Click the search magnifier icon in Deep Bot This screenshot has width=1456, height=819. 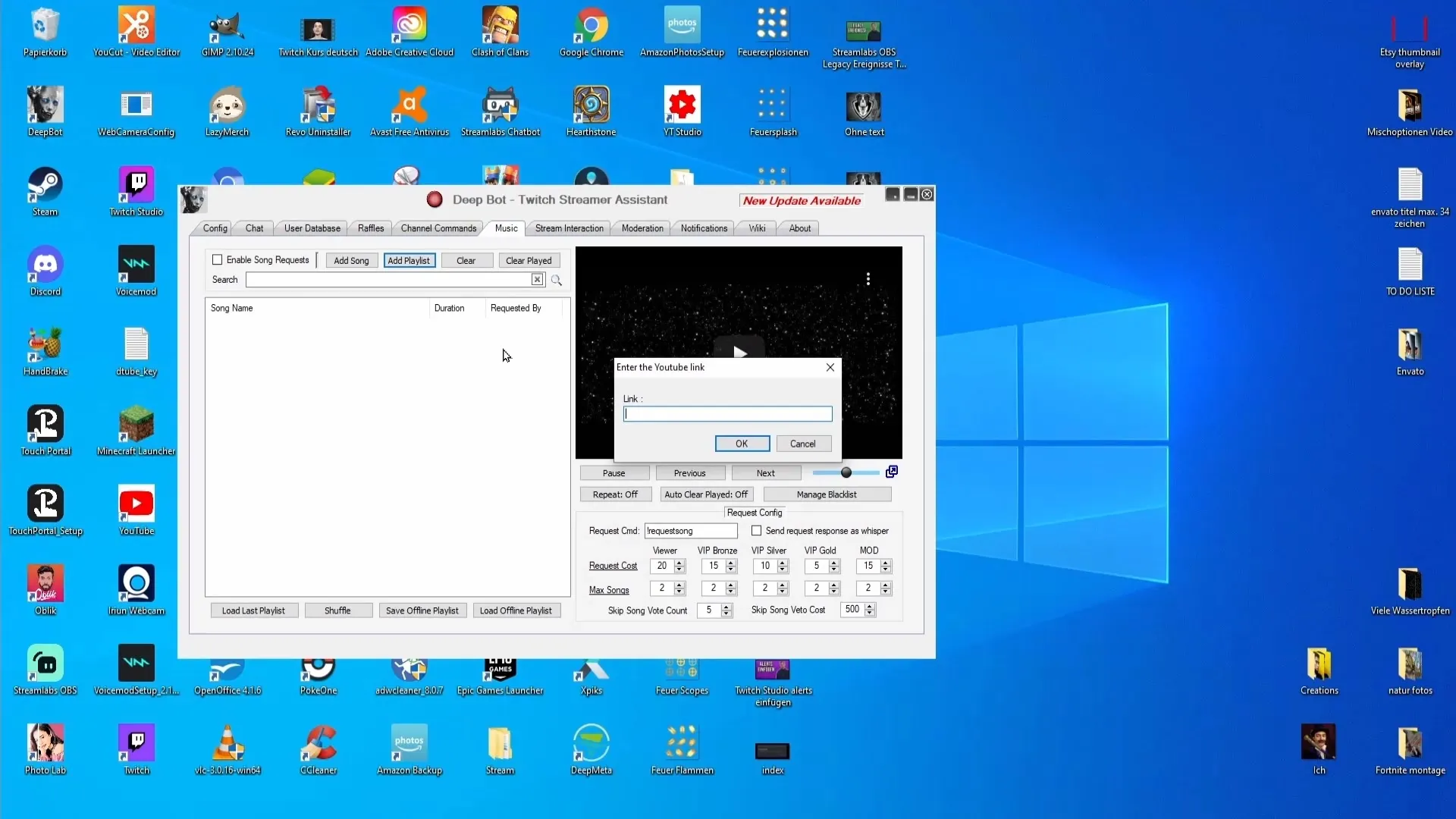557,280
